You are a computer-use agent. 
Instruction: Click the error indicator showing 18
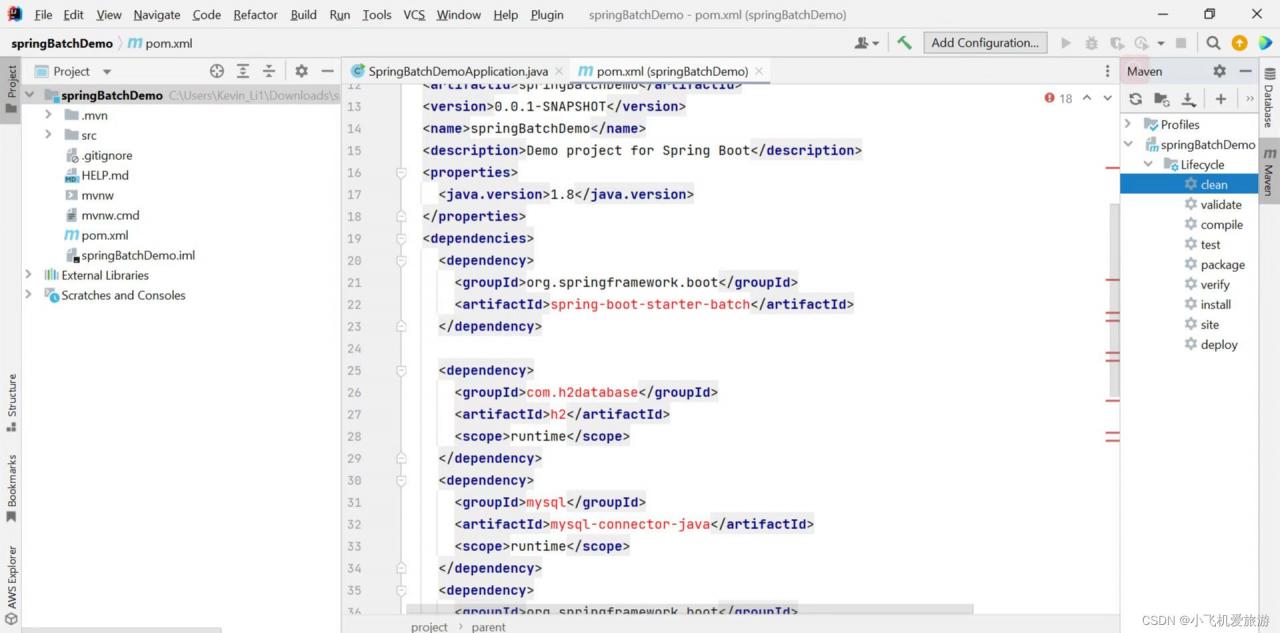point(1058,98)
